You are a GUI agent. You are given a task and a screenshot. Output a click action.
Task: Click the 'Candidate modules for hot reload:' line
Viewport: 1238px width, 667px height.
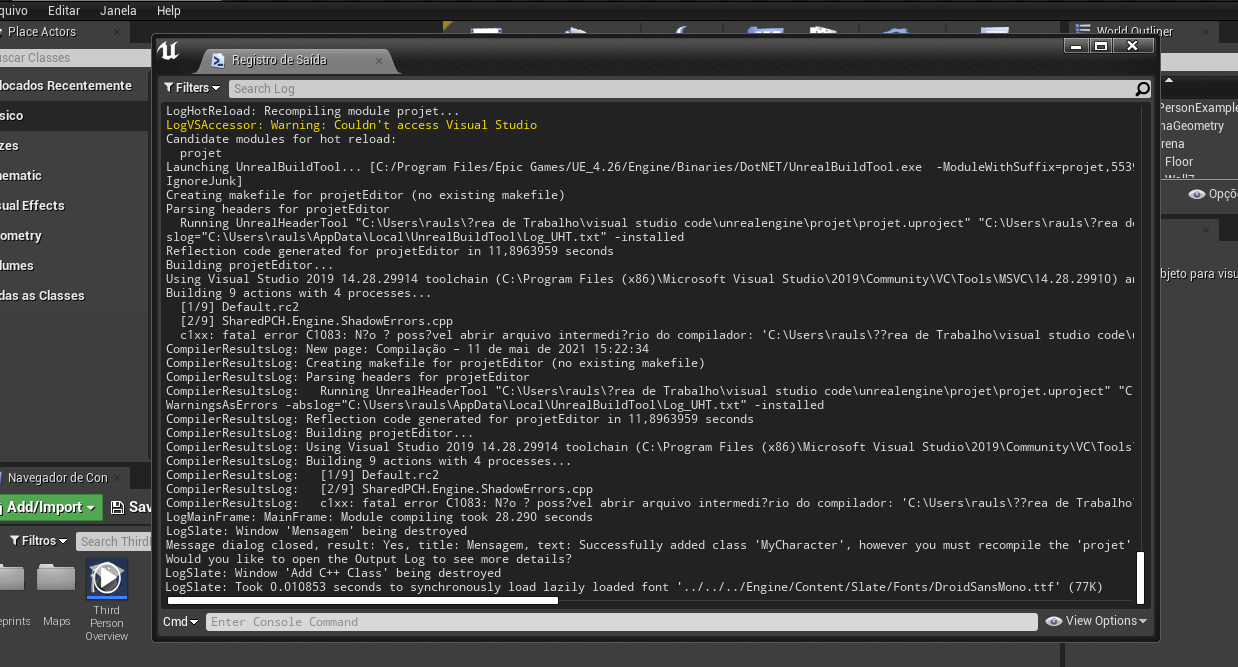pyautogui.click(x=281, y=139)
